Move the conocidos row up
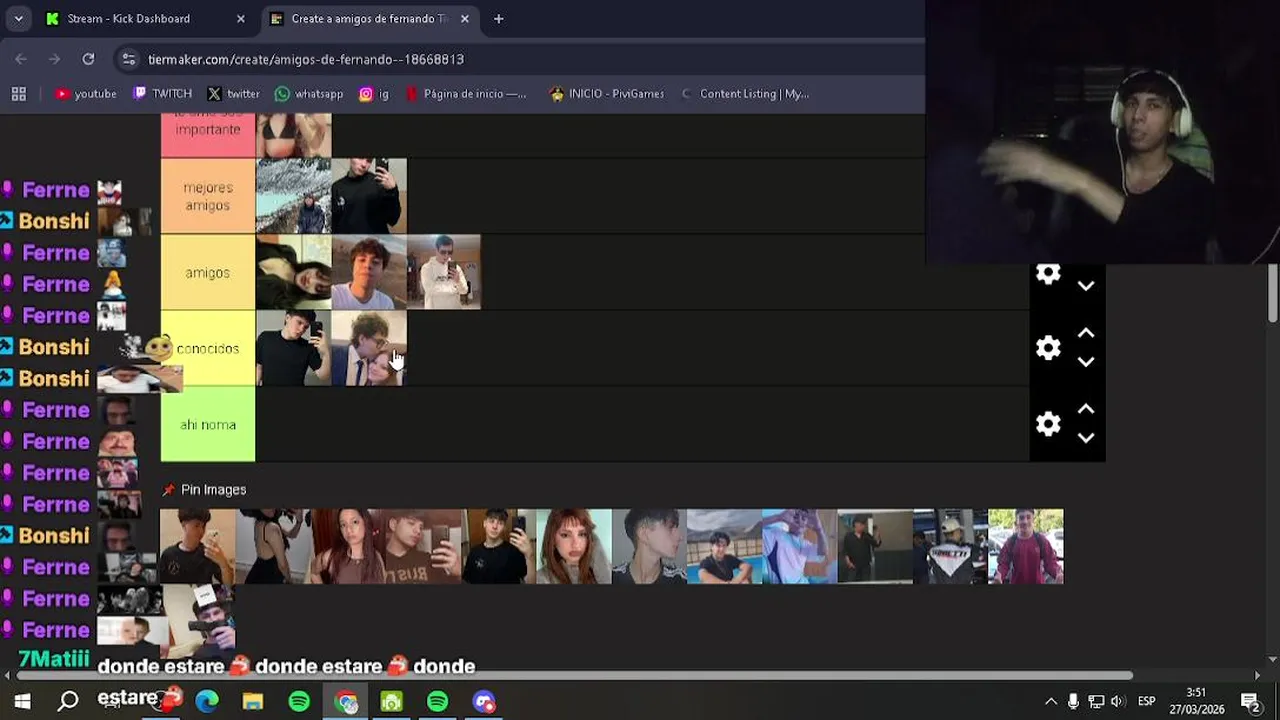The width and height of the screenshot is (1280, 720). tap(1086, 333)
